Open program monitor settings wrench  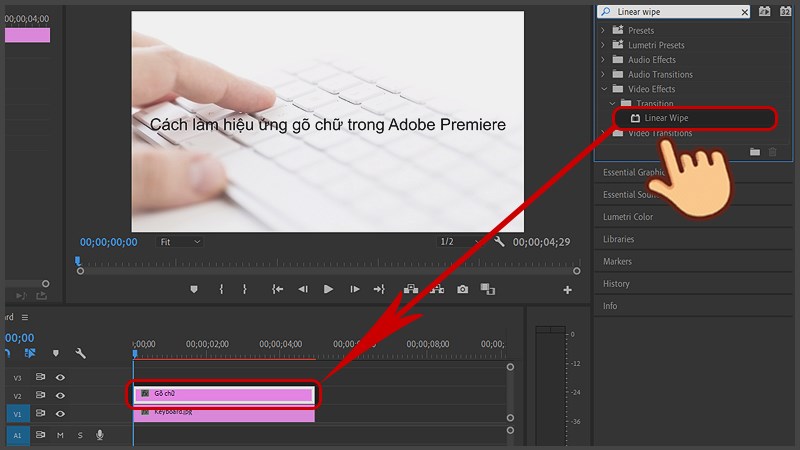click(x=499, y=241)
